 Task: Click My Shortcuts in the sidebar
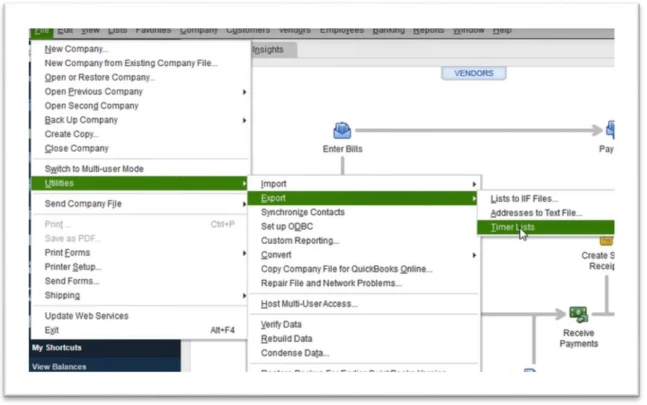tap(57, 348)
